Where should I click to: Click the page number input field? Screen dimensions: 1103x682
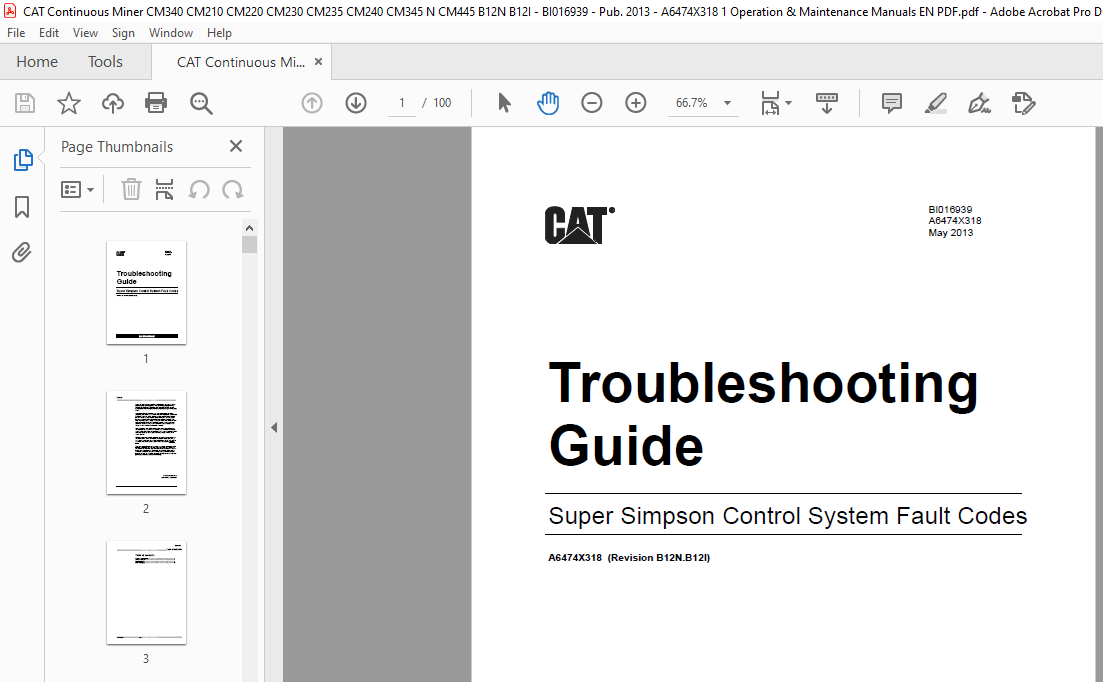coord(402,103)
